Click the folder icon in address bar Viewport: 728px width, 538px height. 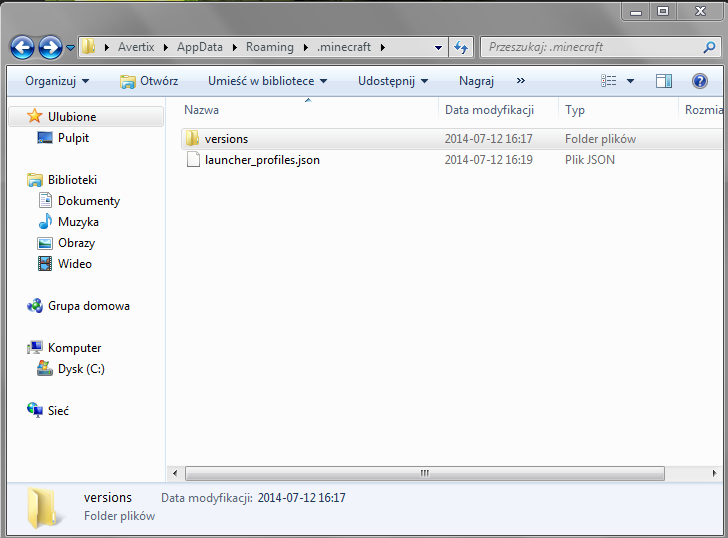point(89,46)
